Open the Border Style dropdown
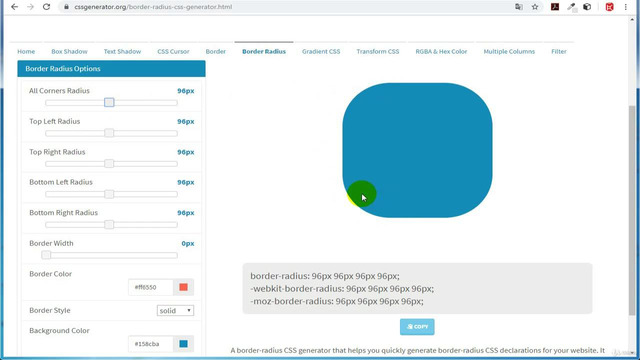Image resolution: width=640 pixels, height=360 pixels. click(175, 311)
